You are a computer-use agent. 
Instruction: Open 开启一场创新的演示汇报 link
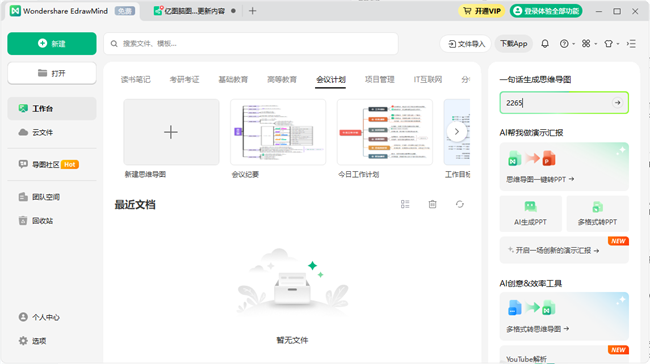tap(564, 250)
